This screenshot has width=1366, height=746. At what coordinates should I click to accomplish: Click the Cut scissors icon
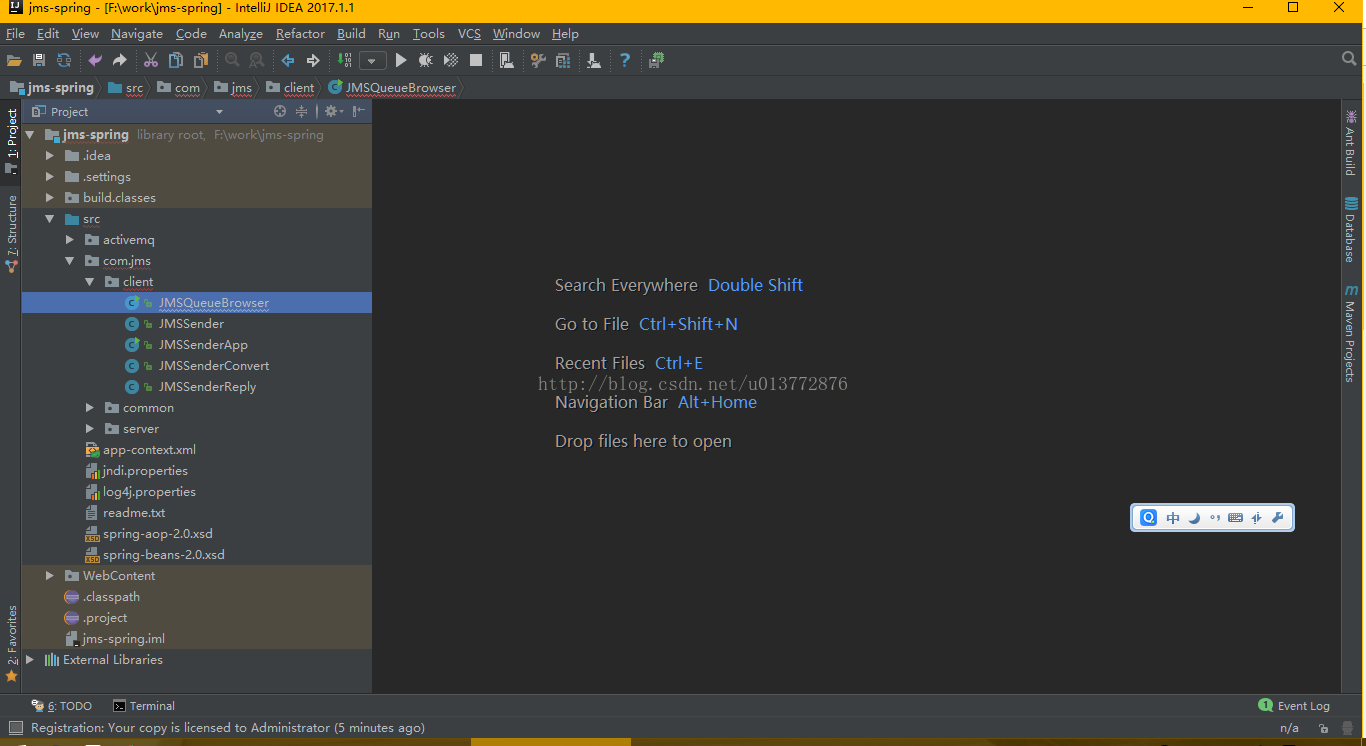coord(151,60)
